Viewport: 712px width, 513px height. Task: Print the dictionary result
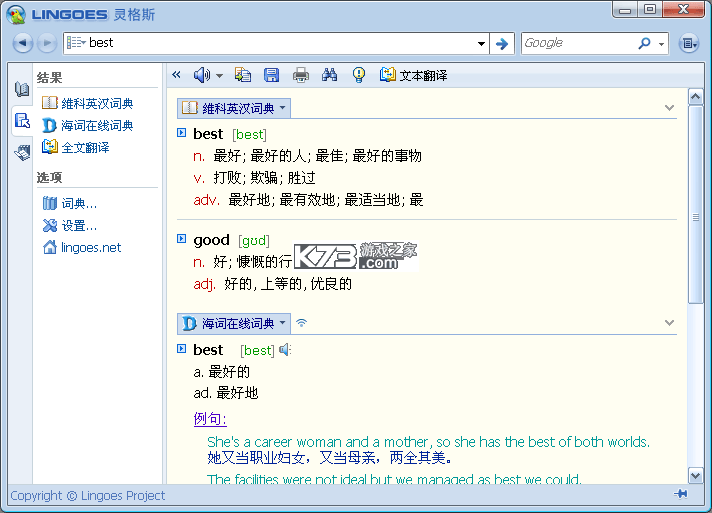301,75
